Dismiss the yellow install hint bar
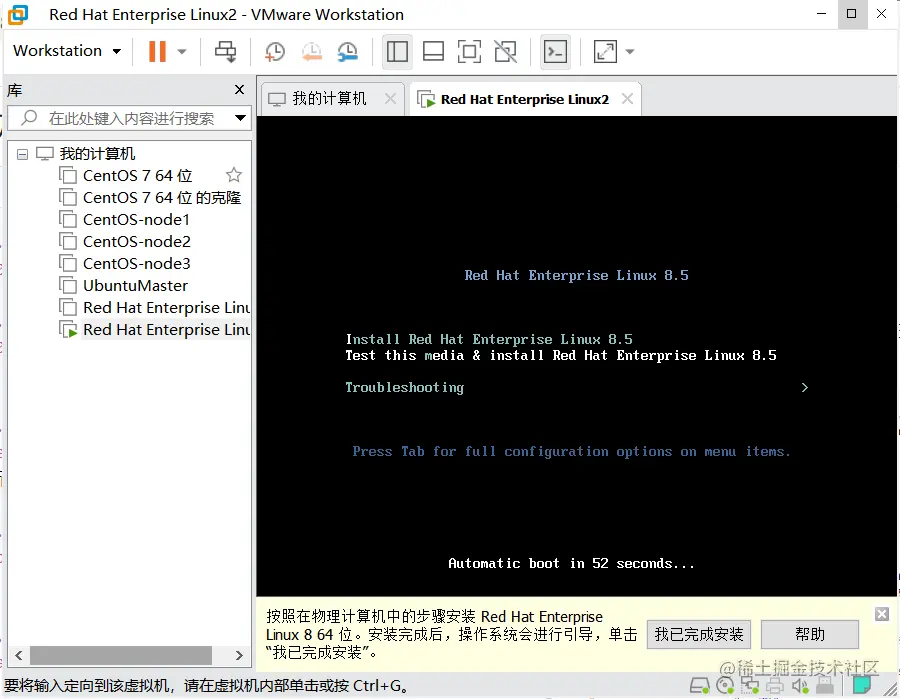This screenshot has height=699, width=900. click(882, 615)
